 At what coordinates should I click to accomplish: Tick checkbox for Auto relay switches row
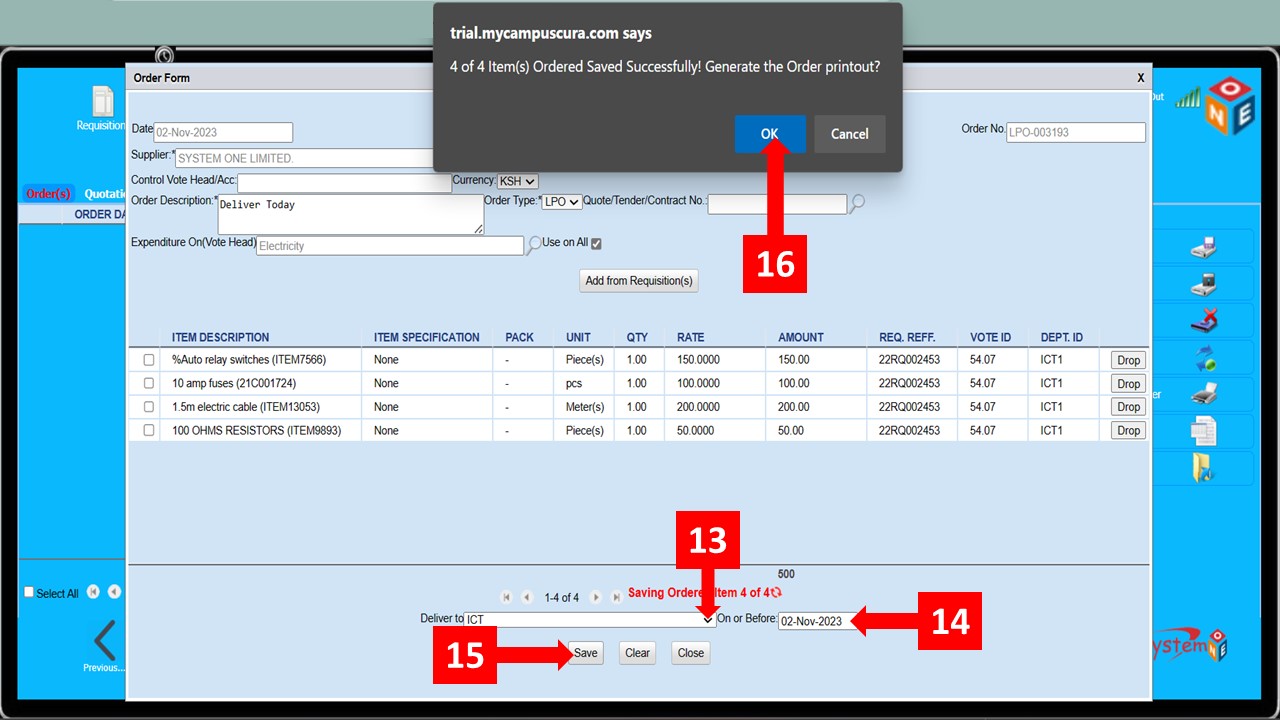tap(149, 360)
